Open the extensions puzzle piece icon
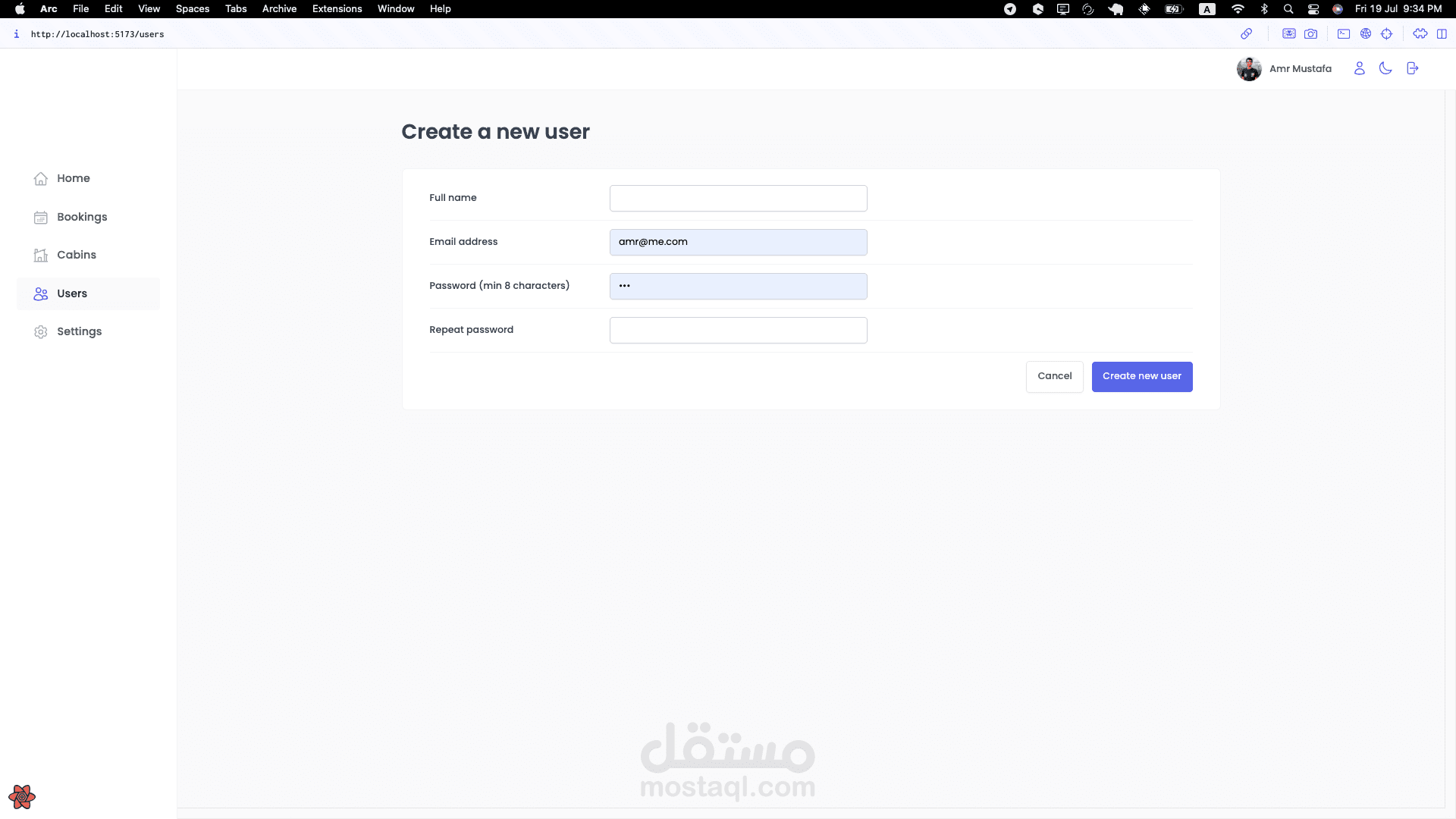Image resolution: width=1456 pixels, height=819 pixels. coord(1420,33)
